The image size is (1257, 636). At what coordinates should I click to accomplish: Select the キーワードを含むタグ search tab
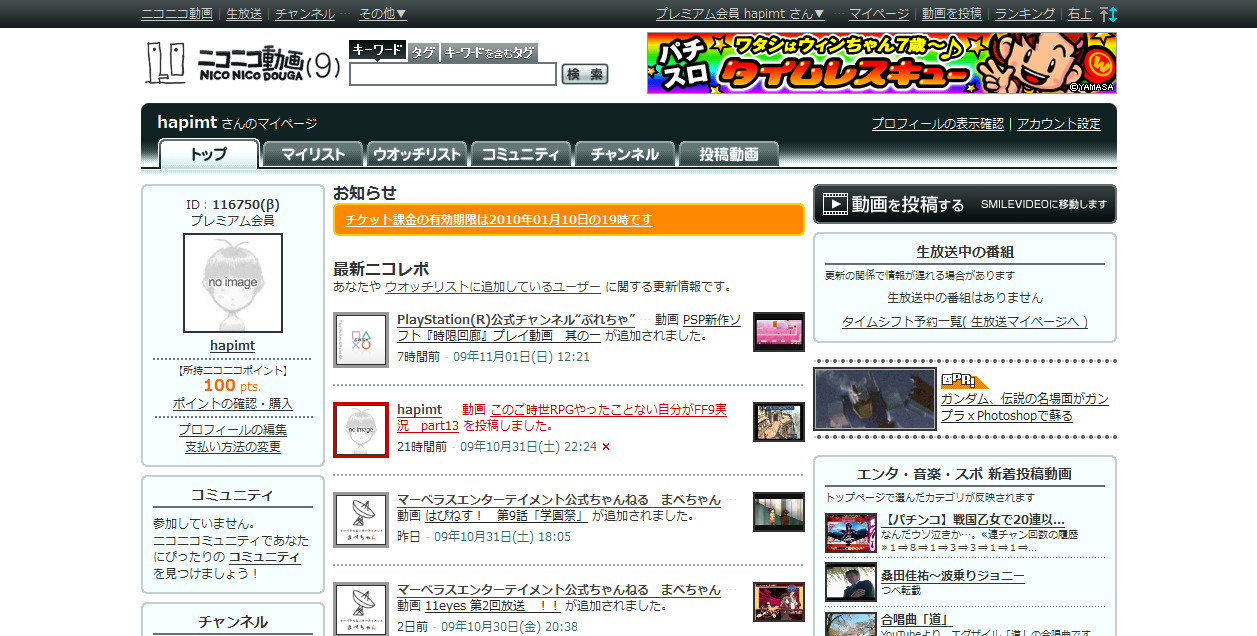point(489,52)
